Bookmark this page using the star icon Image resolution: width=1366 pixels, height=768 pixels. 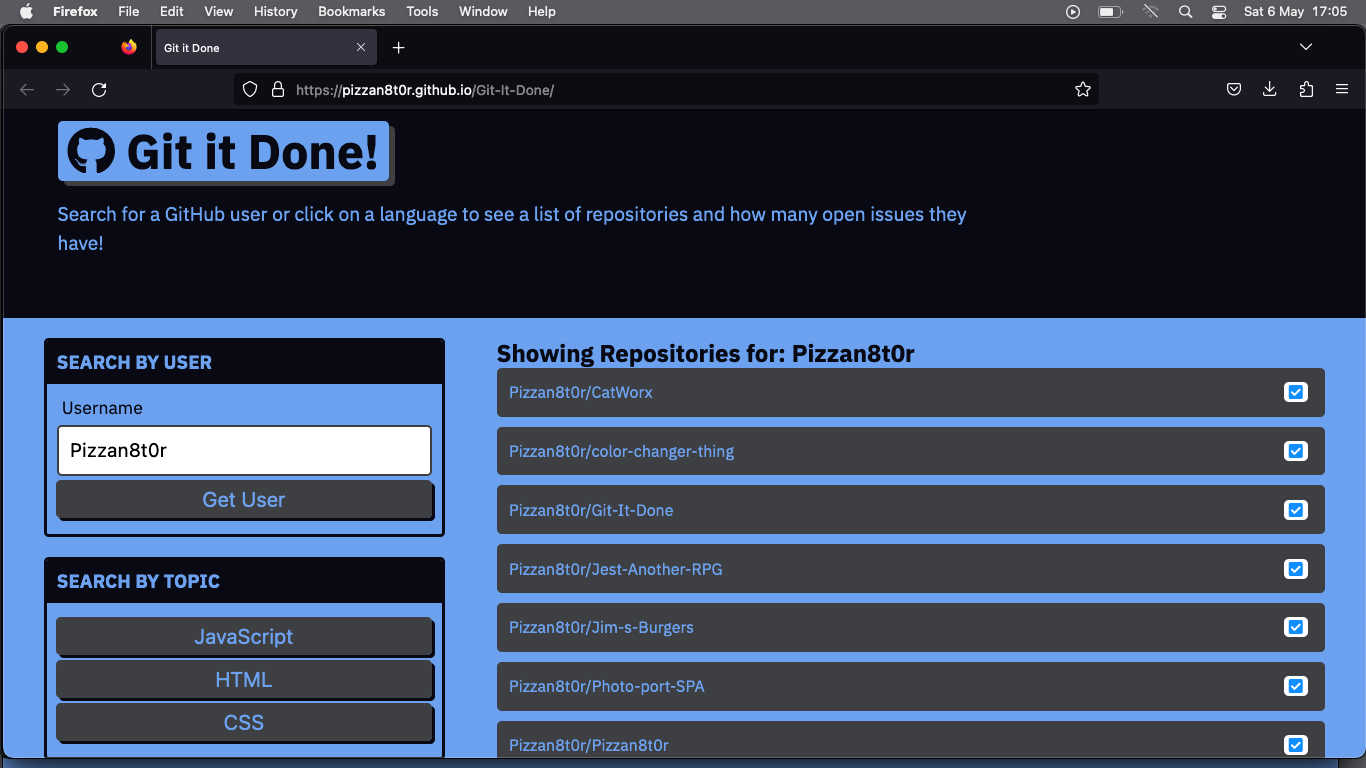(1083, 89)
